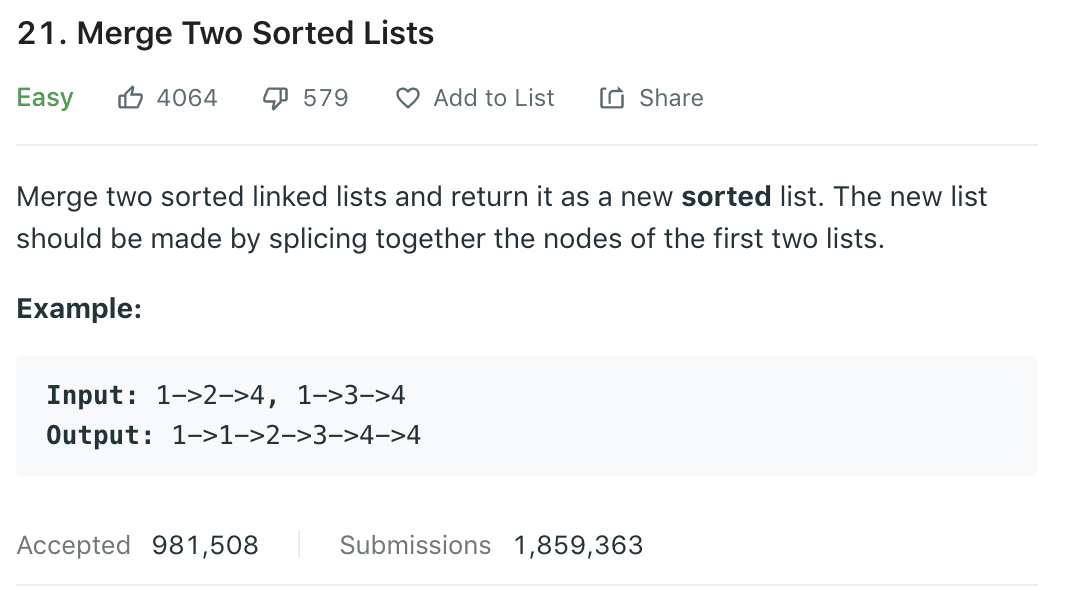This screenshot has height=598, width=1070.
Task: Click the thumbs-up like icon
Action: pos(130,98)
